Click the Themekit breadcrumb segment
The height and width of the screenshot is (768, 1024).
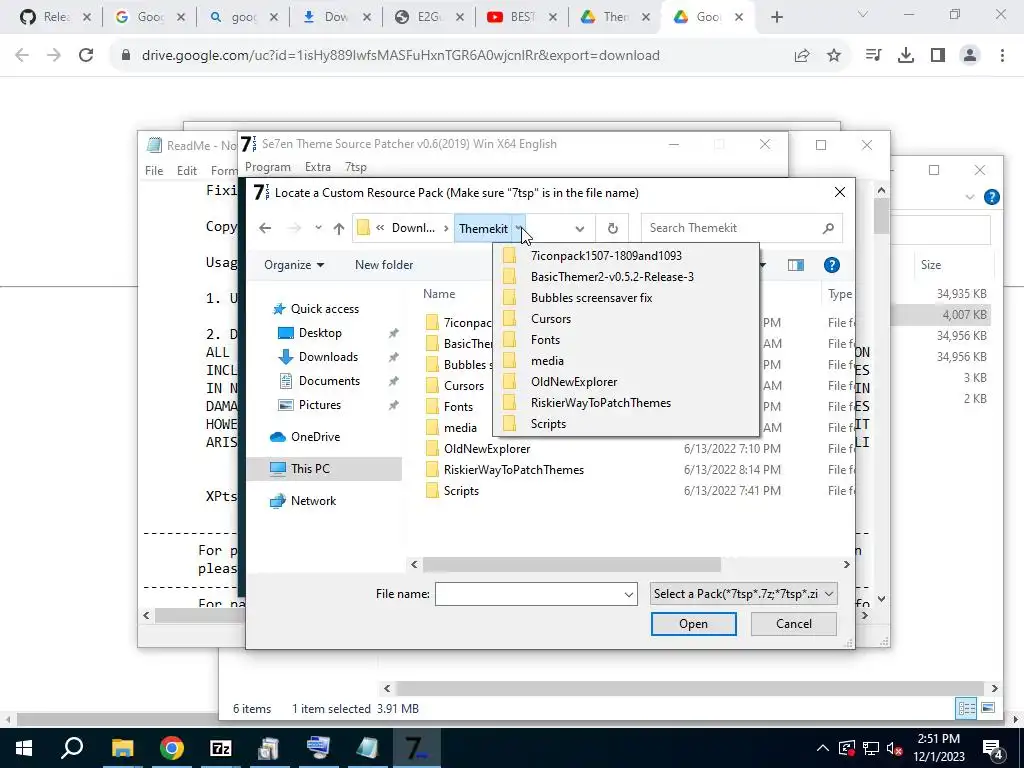click(x=483, y=229)
